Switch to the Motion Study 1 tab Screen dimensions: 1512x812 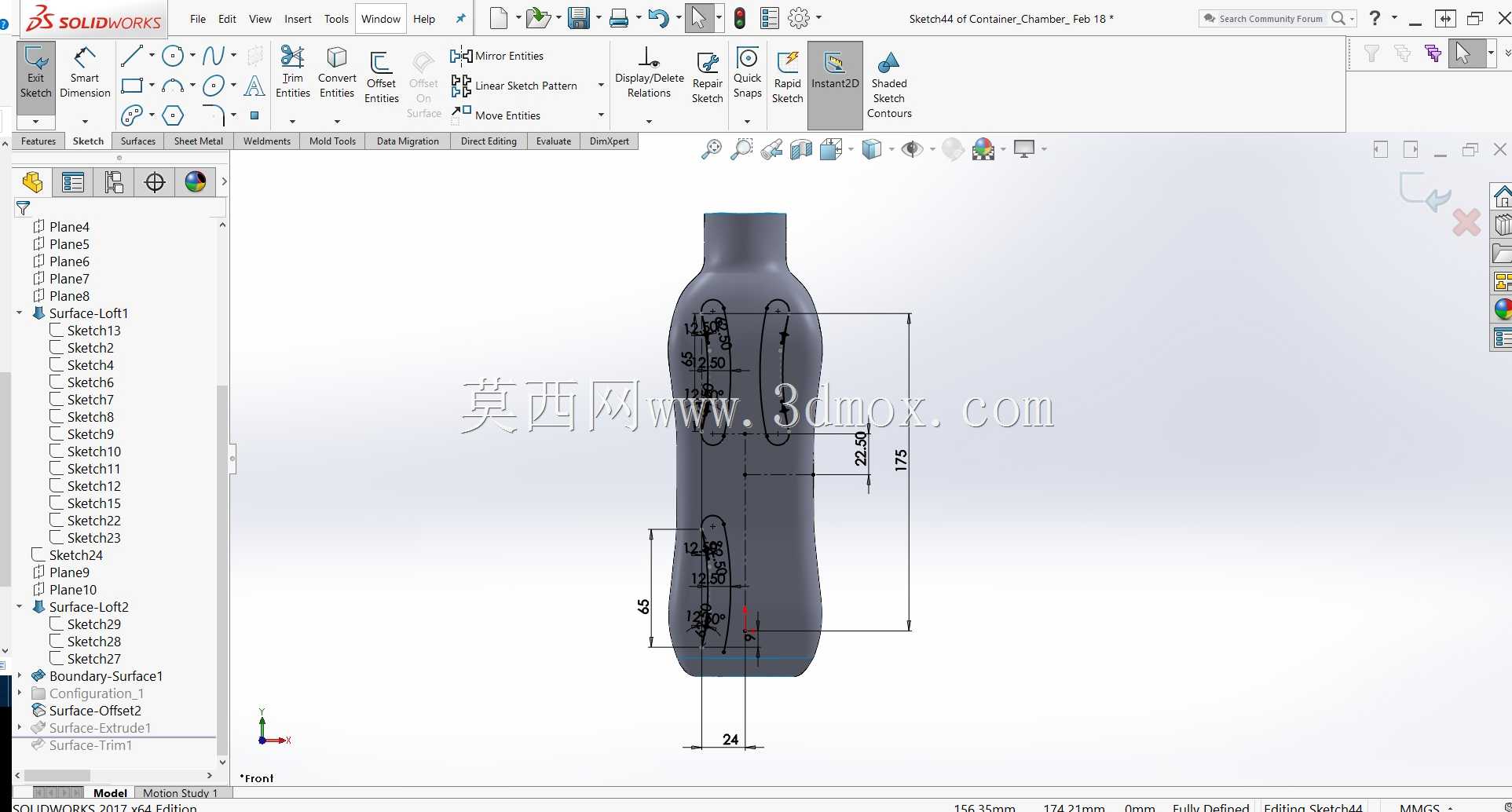pos(180,793)
